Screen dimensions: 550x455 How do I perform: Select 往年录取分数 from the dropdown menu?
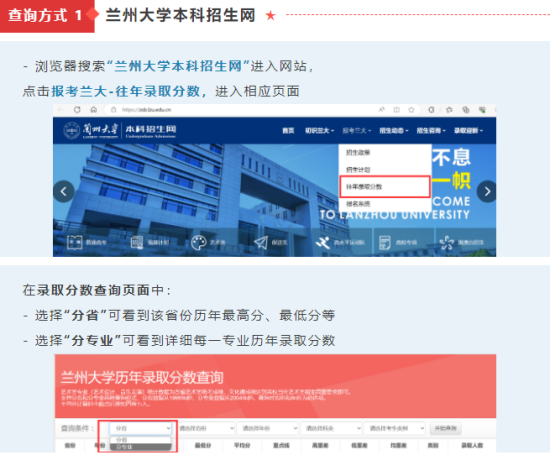(385, 187)
